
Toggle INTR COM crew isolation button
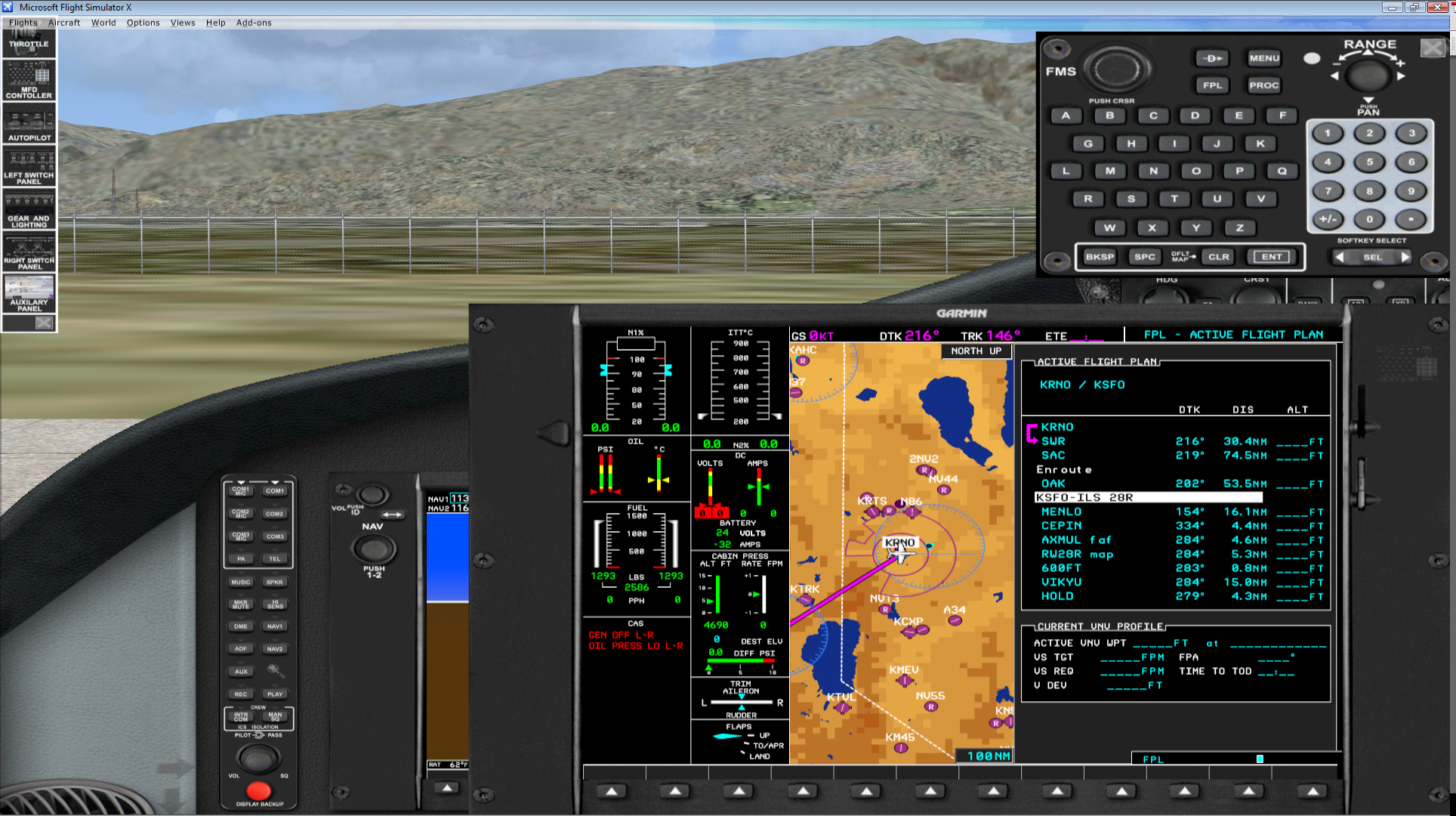pyautogui.click(x=241, y=716)
